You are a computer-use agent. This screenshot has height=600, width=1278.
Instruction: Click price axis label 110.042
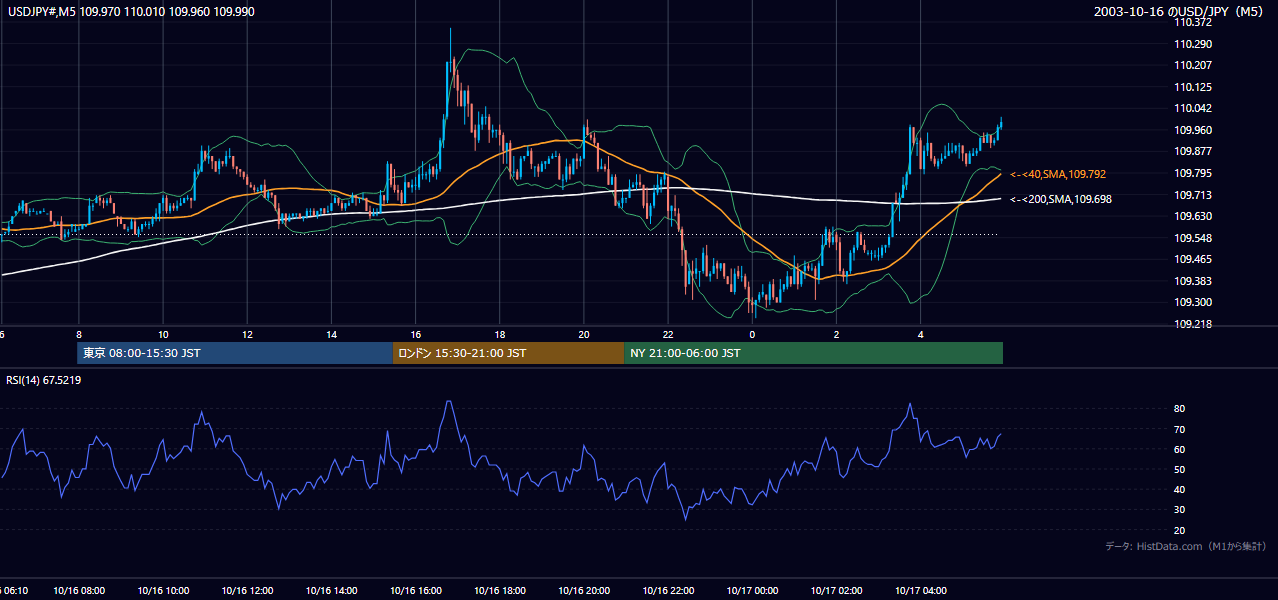[x=1195, y=108]
